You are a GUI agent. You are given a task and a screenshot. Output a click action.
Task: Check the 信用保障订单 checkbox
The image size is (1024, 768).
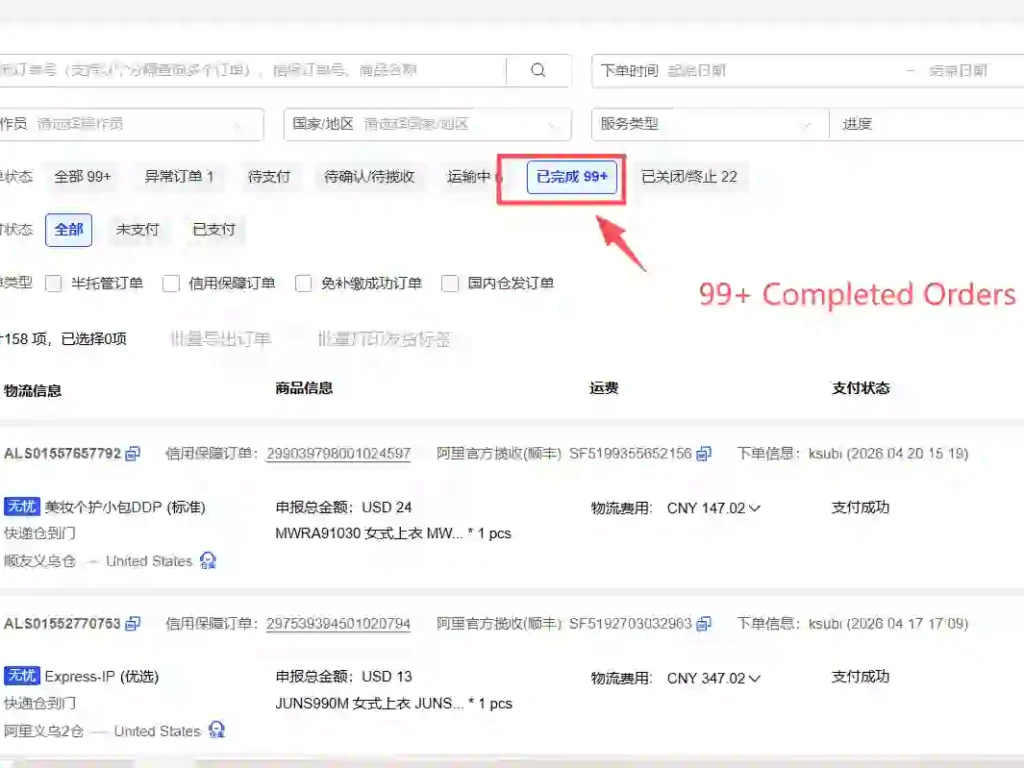[x=171, y=283]
